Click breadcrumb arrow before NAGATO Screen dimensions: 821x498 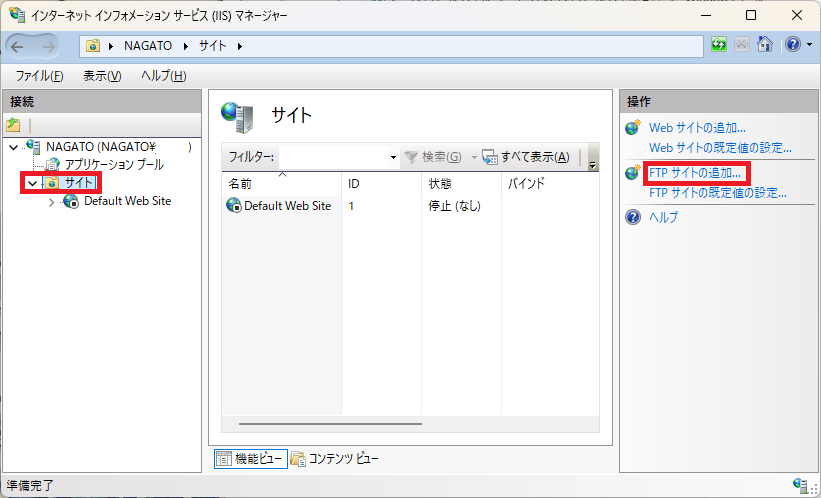[111, 46]
